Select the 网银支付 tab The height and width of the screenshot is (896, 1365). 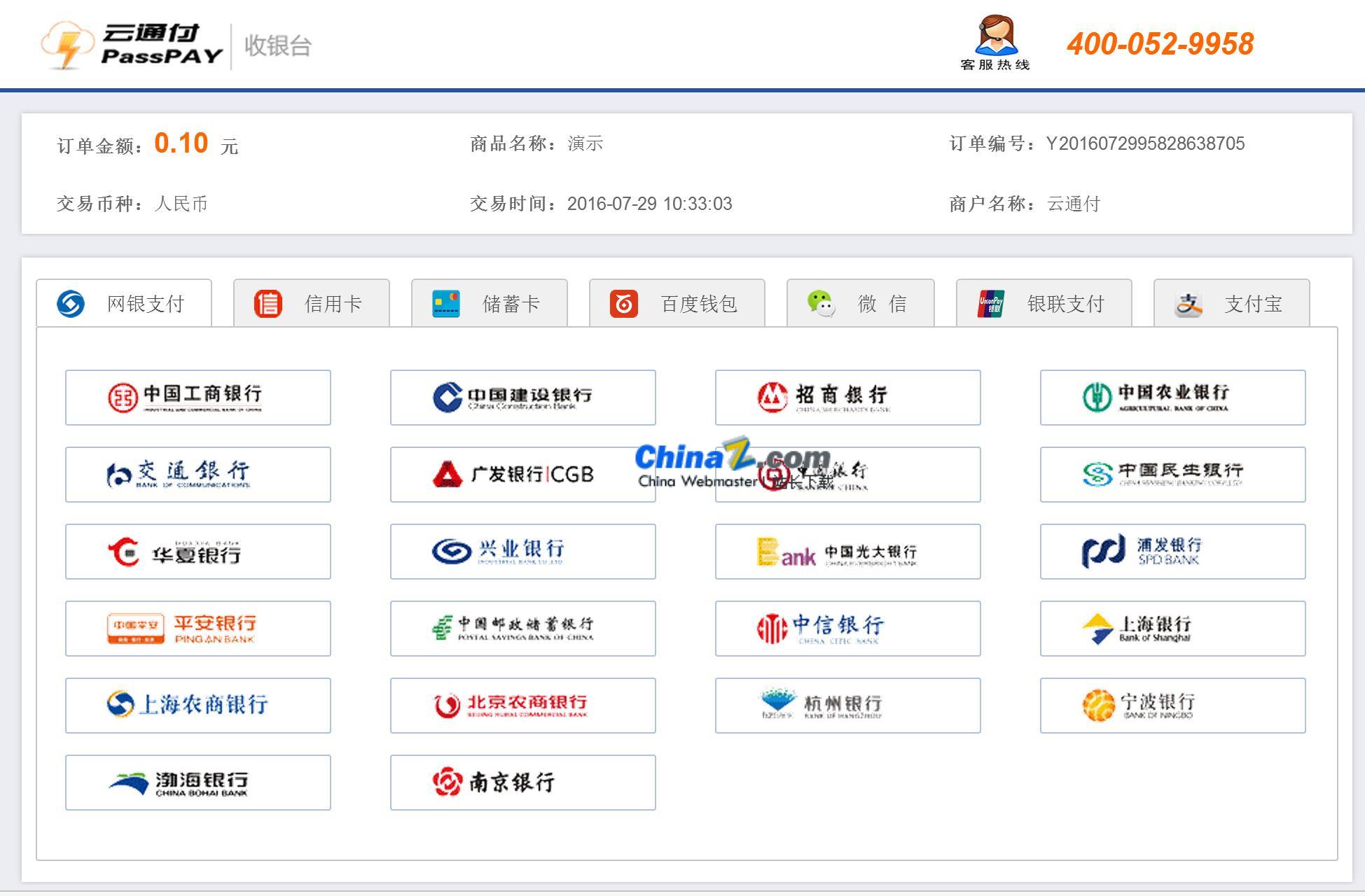(124, 303)
